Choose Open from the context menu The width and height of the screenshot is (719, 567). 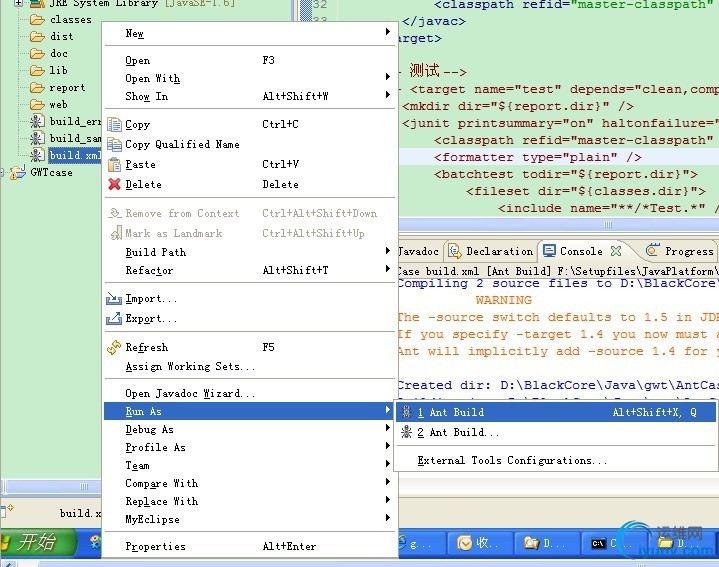coord(250,61)
